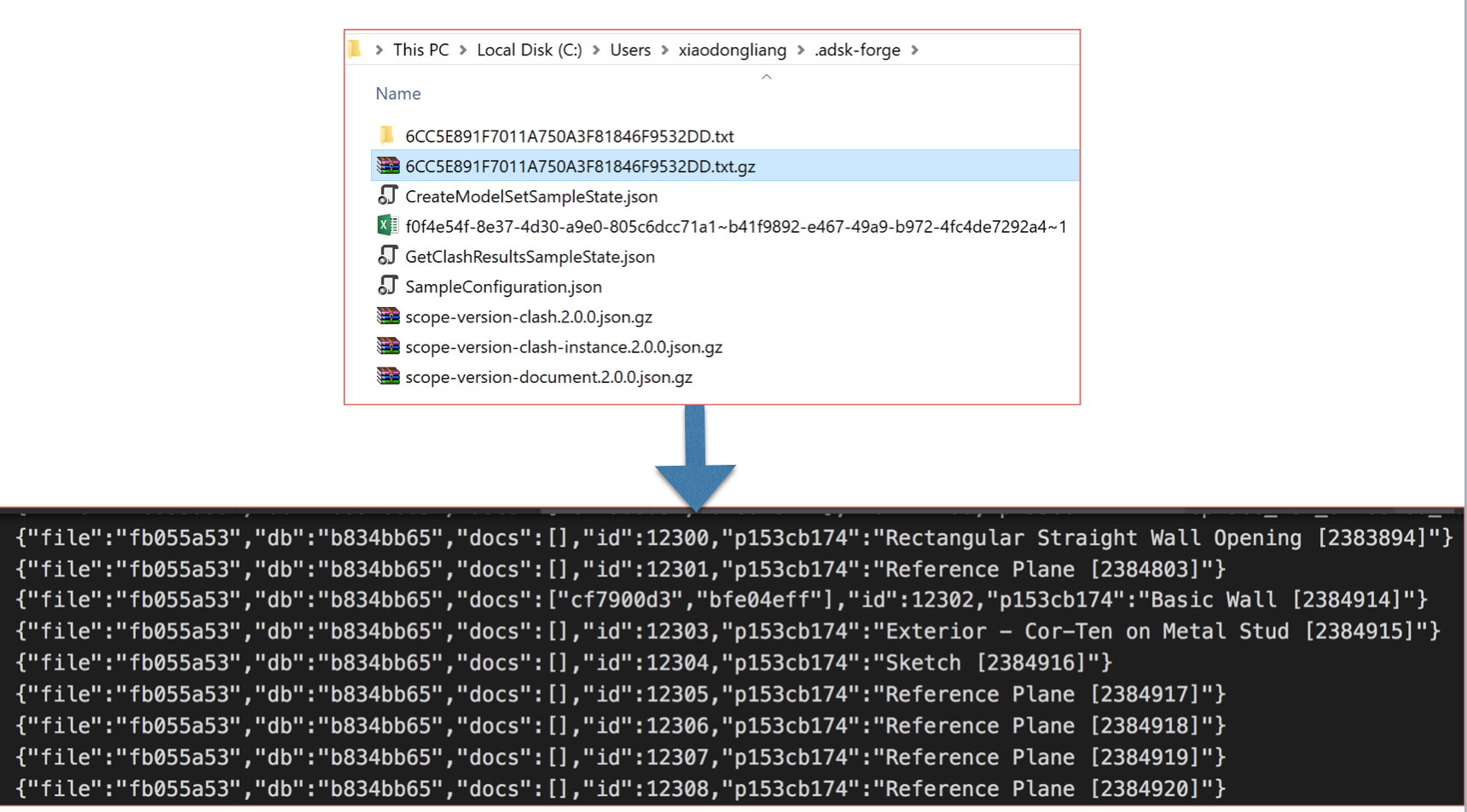The height and width of the screenshot is (812, 1467).
Task: Click the line containing 'Sketch [2384916]'
Action: (564, 664)
